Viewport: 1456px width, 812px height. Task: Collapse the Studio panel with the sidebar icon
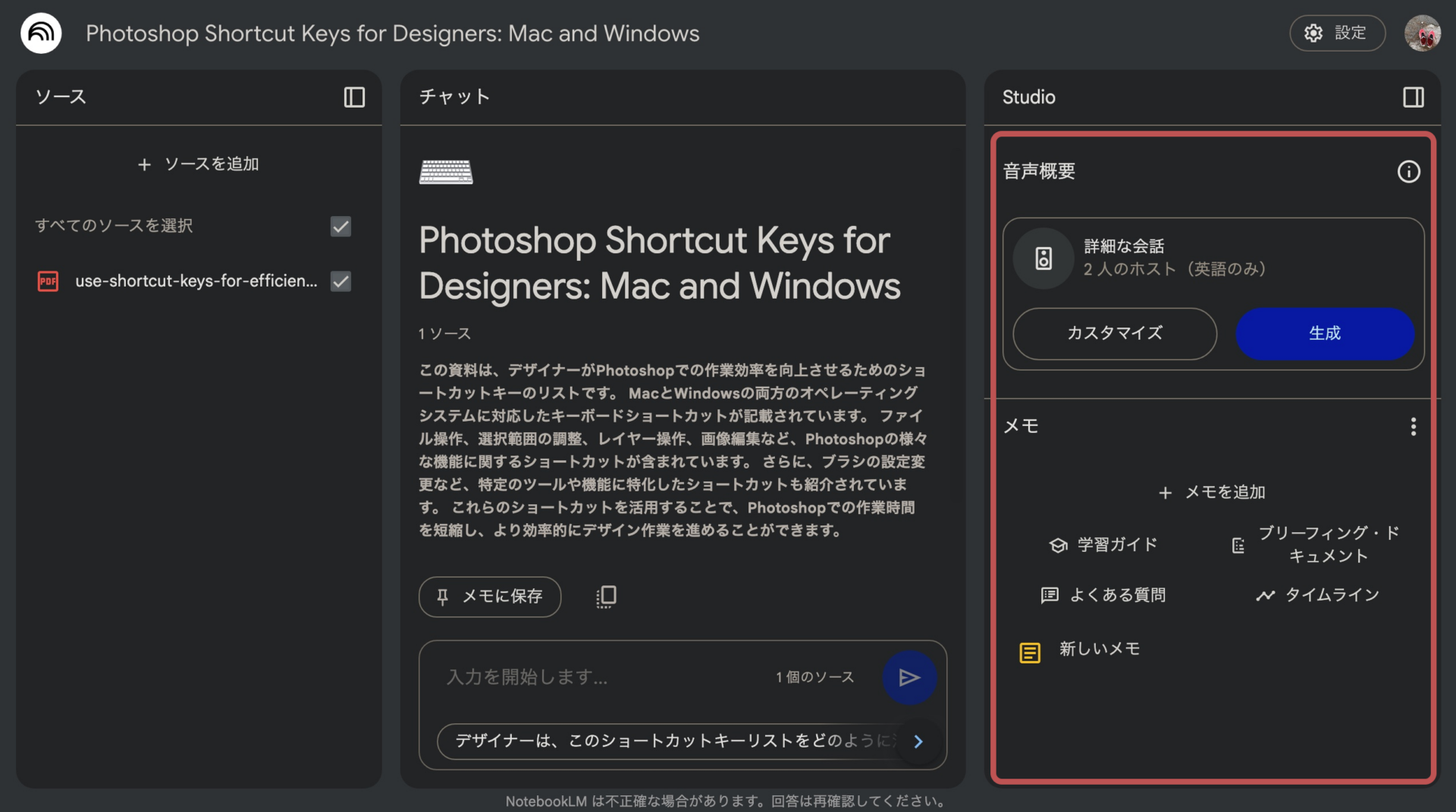(1413, 97)
